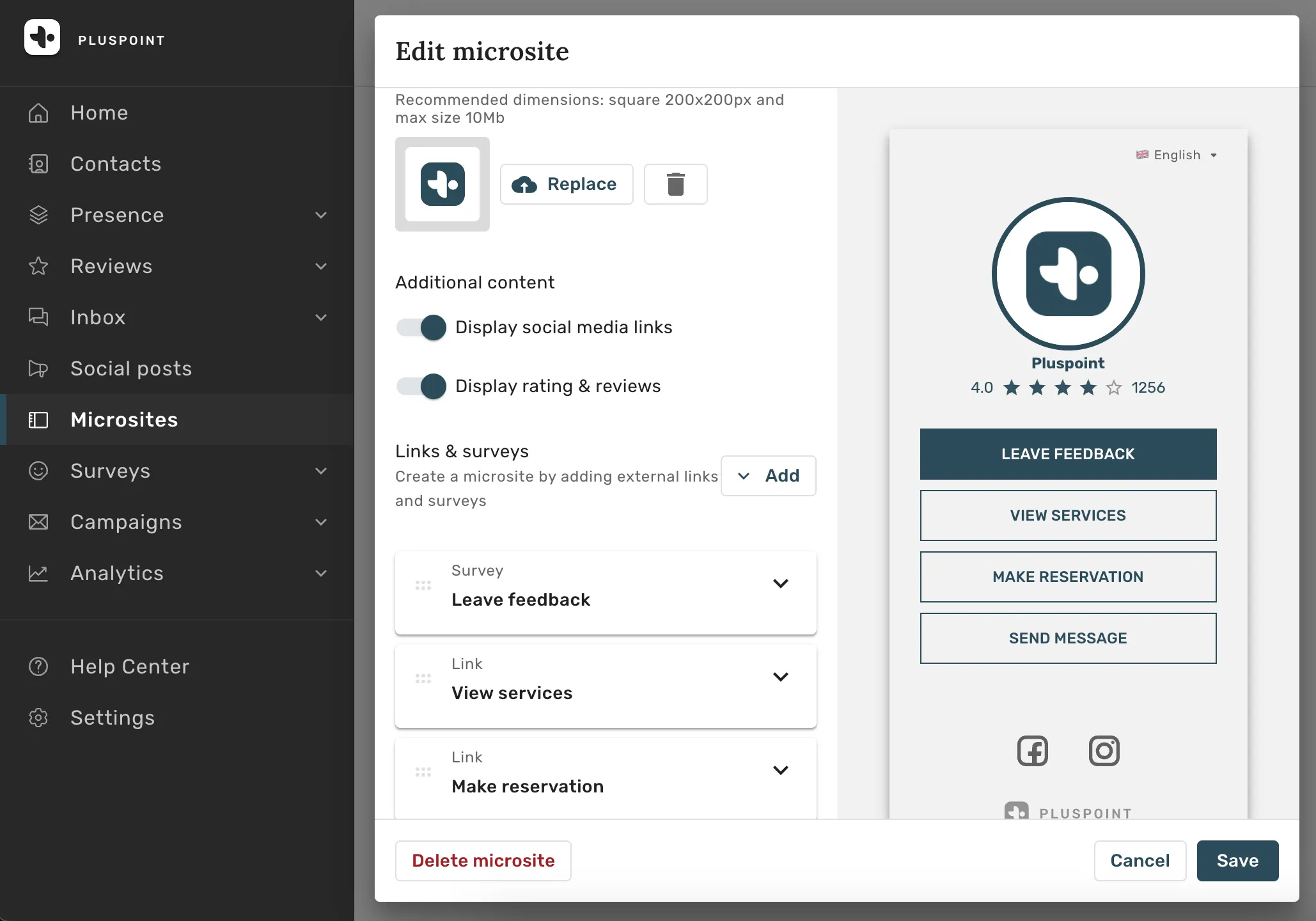The image size is (1316, 921).
Task: Toggle Display social media links switch
Action: click(x=421, y=327)
